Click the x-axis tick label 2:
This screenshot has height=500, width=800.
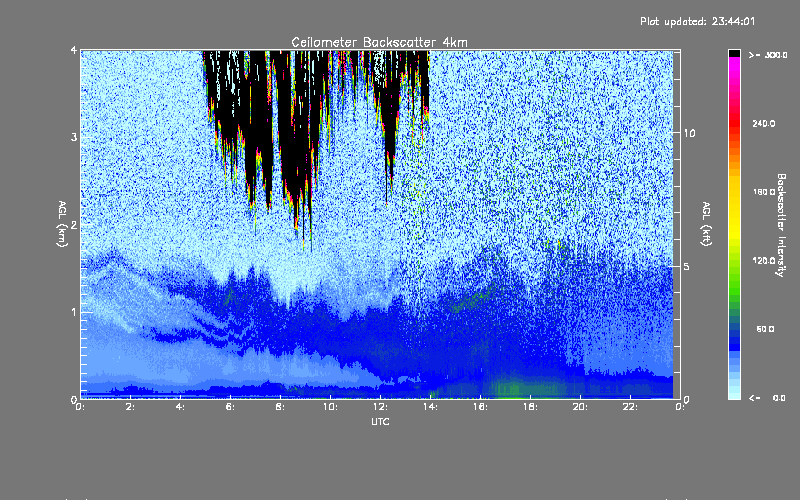click(x=131, y=407)
